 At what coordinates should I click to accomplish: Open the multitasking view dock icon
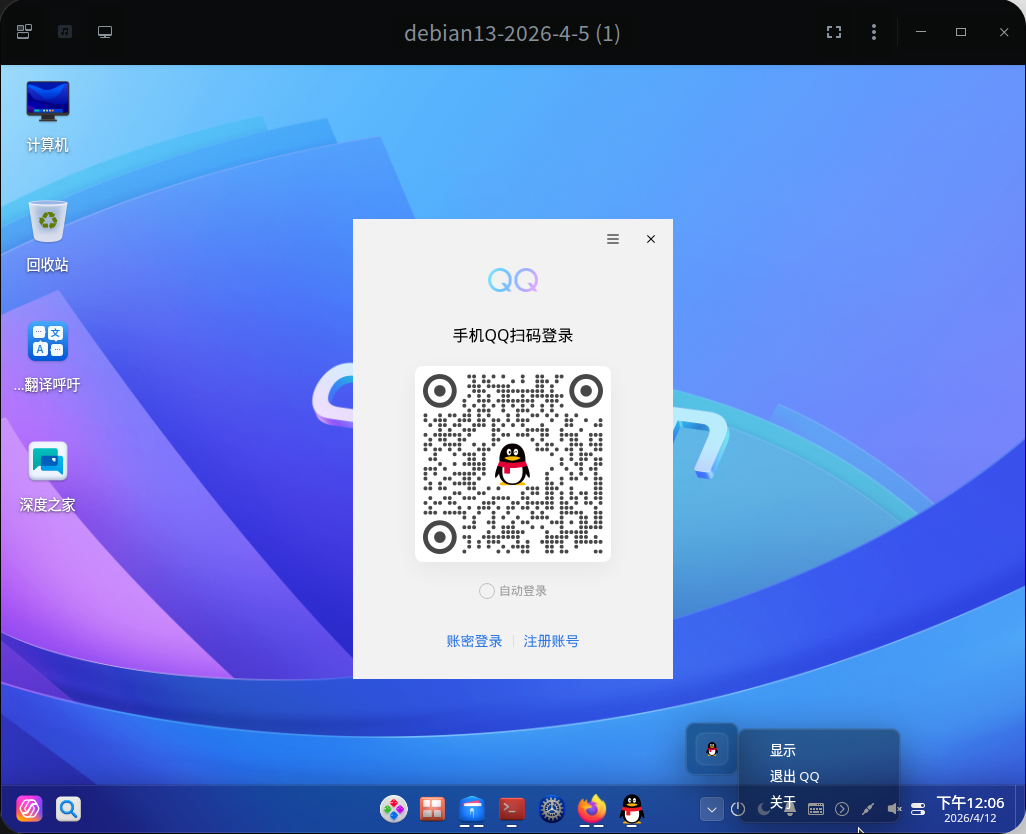(432, 809)
